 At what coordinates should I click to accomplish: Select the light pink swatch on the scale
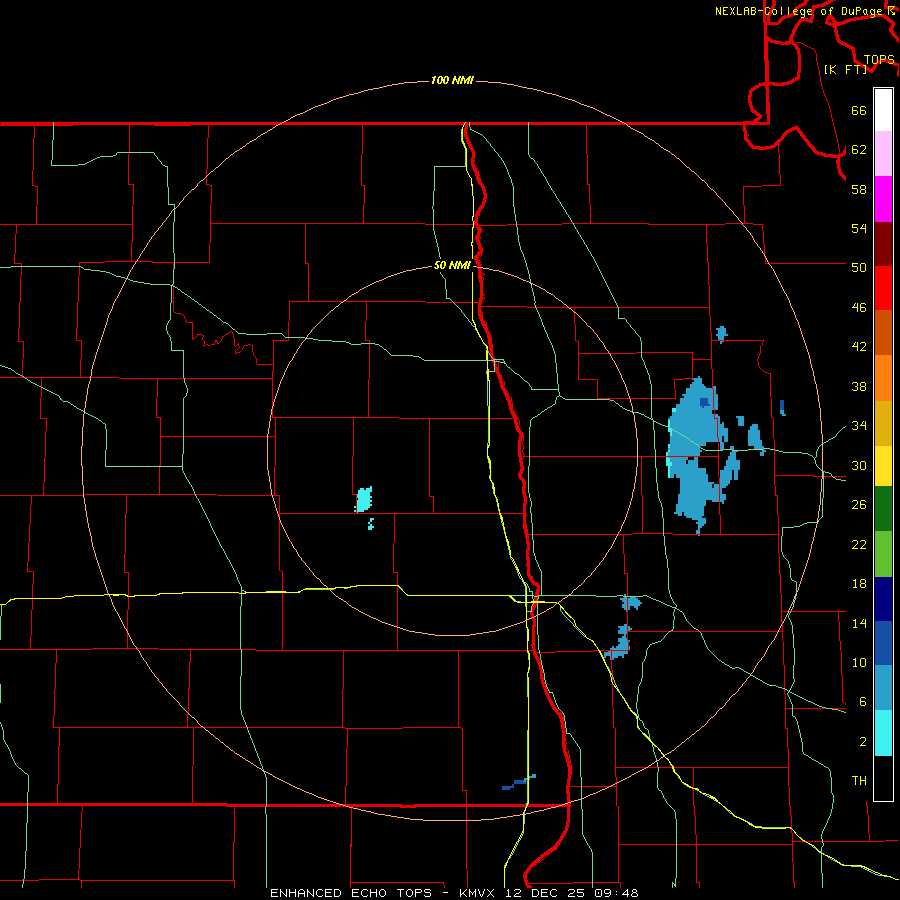click(x=883, y=154)
